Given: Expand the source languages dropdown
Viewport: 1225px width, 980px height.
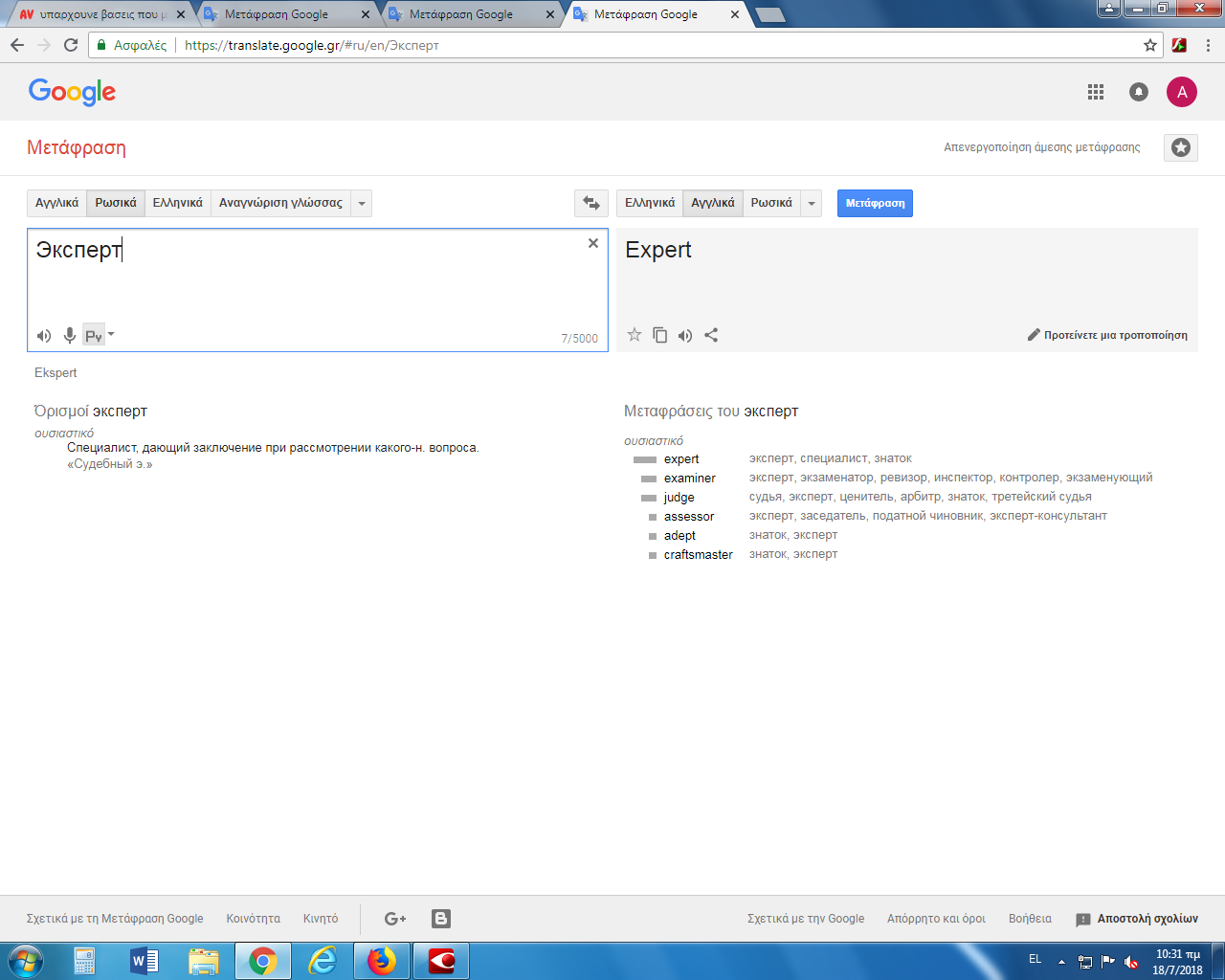Looking at the screenshot, I should (x=362, y=203).
